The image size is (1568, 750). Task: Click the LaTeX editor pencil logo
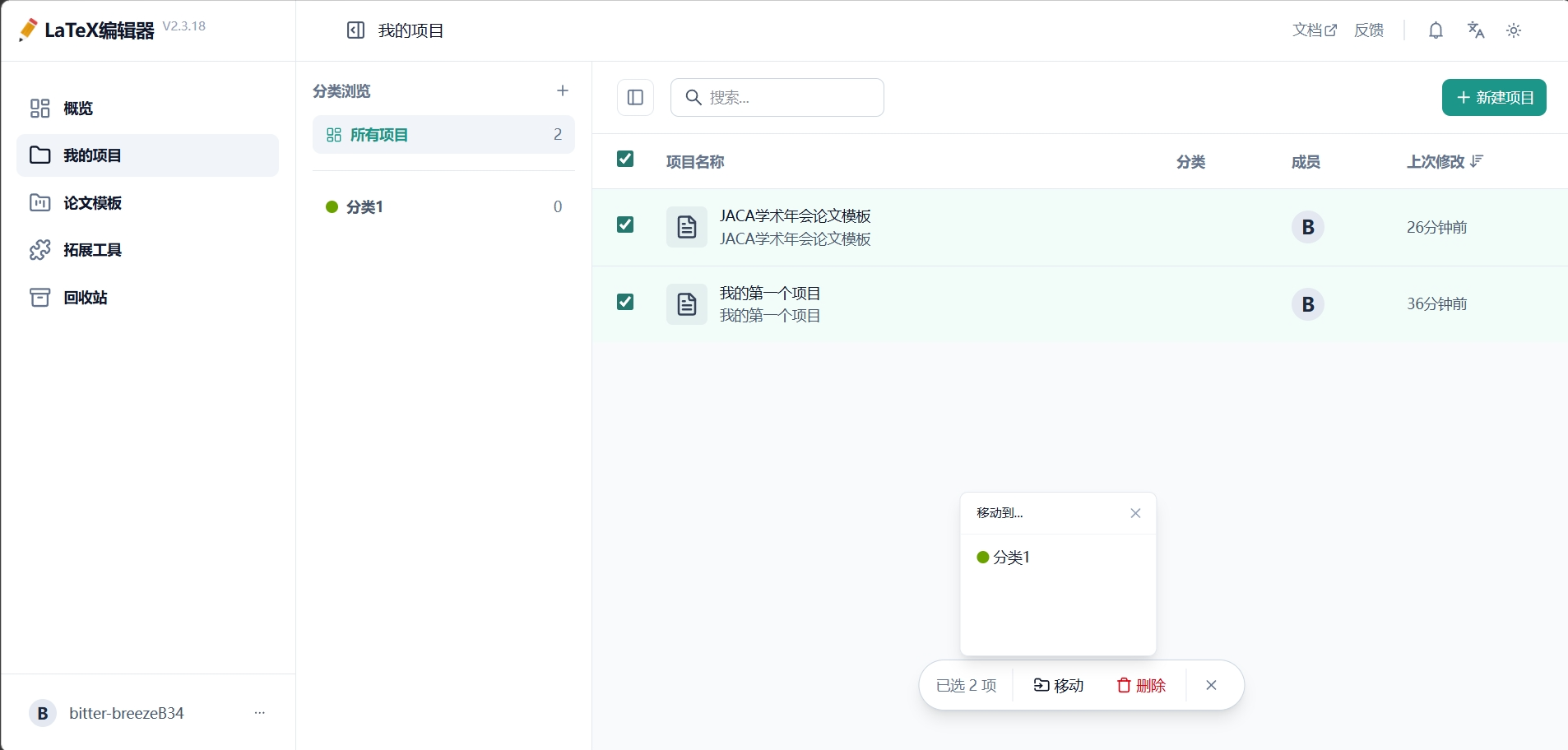pos(28,30)
